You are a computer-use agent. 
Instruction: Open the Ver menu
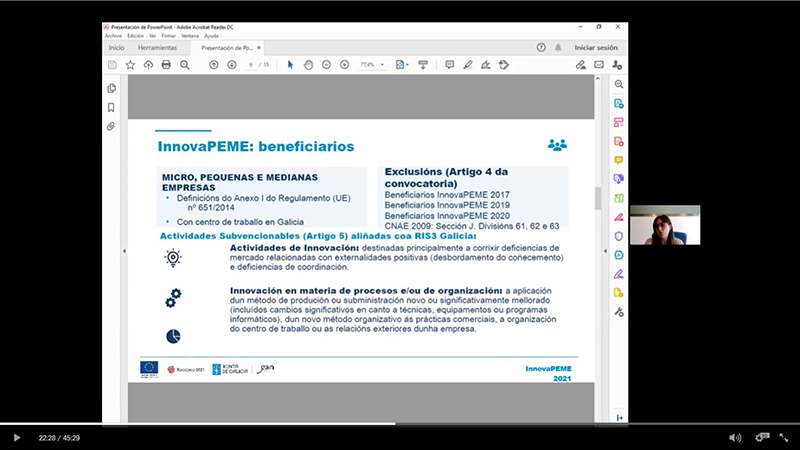(153, 36)
